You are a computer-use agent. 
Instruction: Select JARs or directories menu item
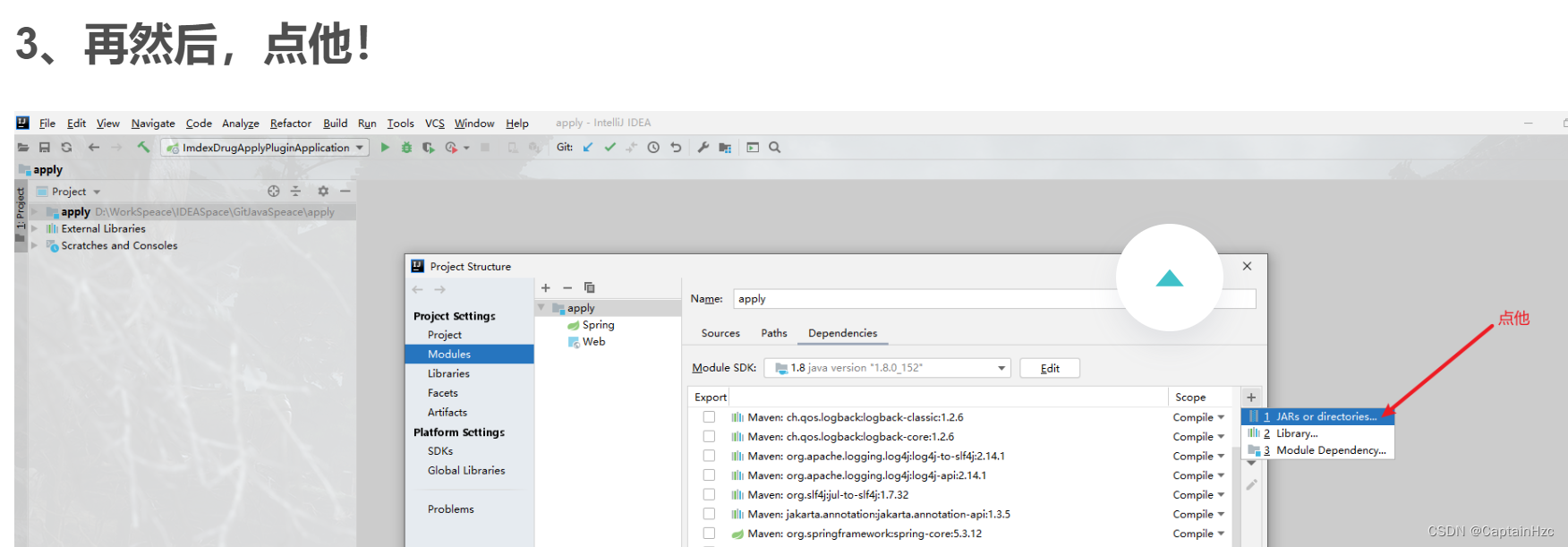1317,416
